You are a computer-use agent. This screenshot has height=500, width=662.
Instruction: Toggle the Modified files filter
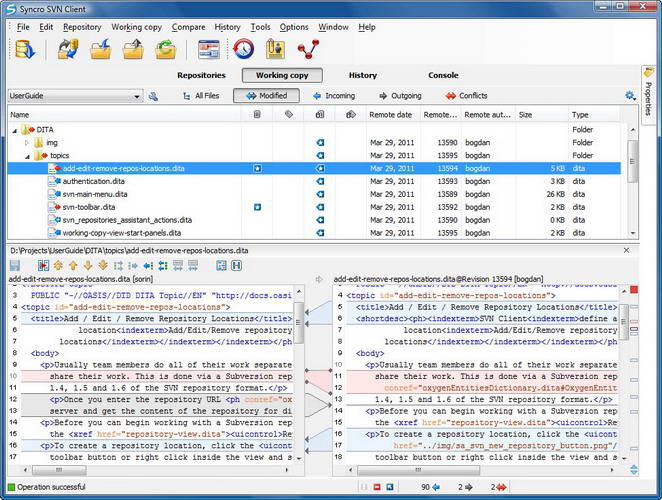pyautogui.click(x=266, y=96)
